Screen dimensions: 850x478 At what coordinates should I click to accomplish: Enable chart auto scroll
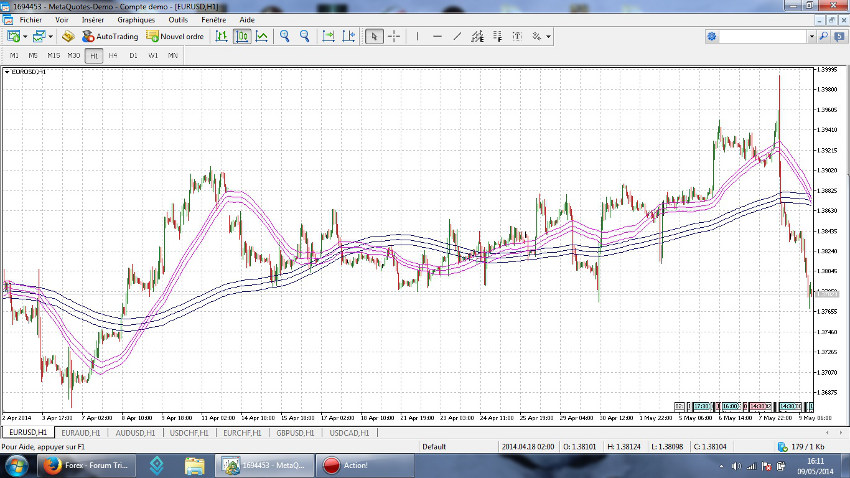coord(329,36)
